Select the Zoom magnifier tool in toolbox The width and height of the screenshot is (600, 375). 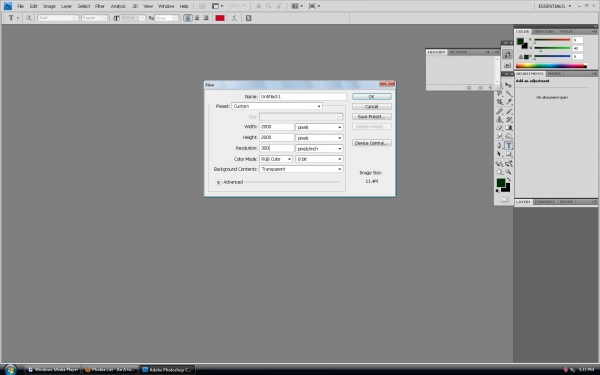point(509,172)
